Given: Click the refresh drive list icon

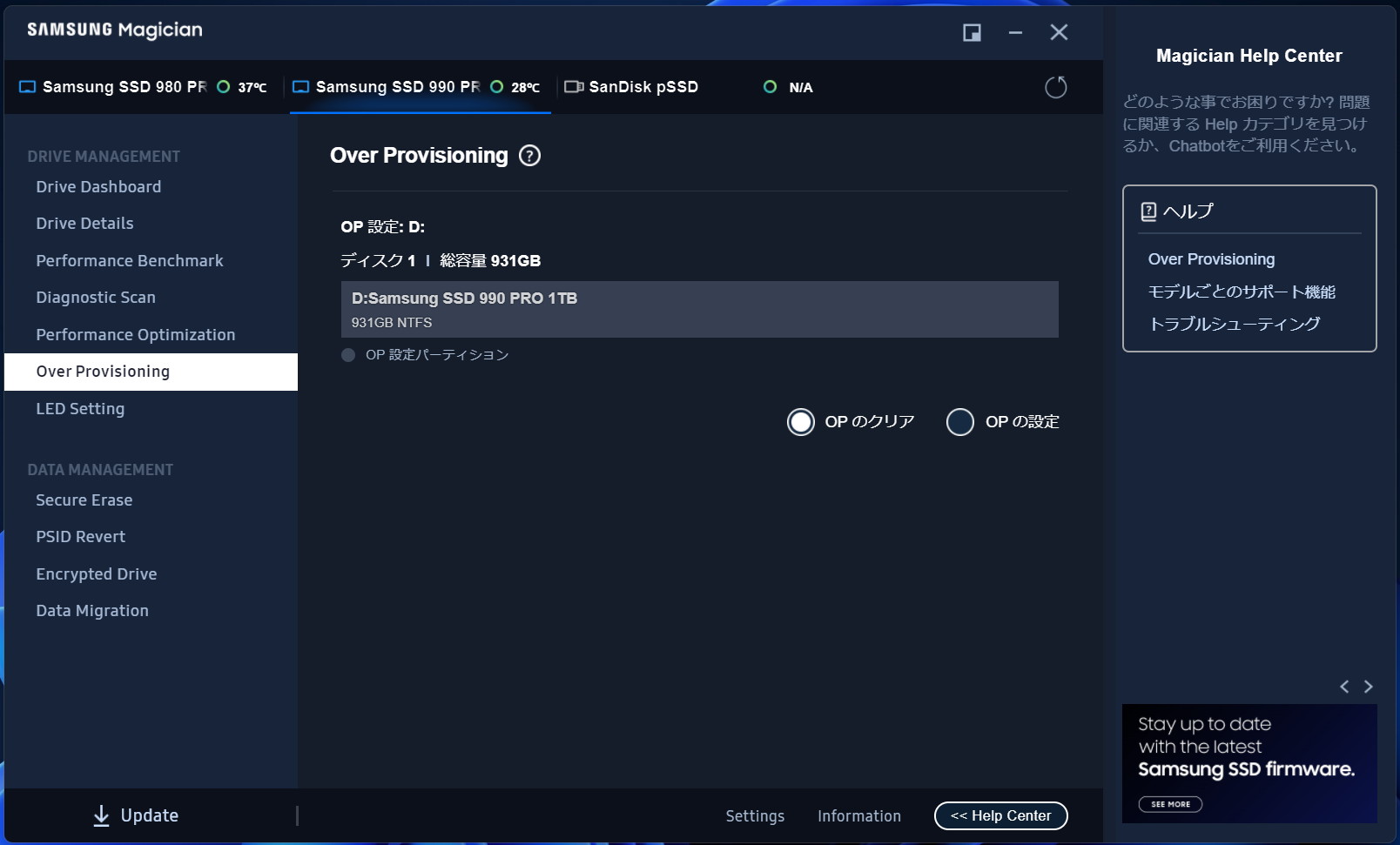Looking at the screenshot, I should [1055, 87].
